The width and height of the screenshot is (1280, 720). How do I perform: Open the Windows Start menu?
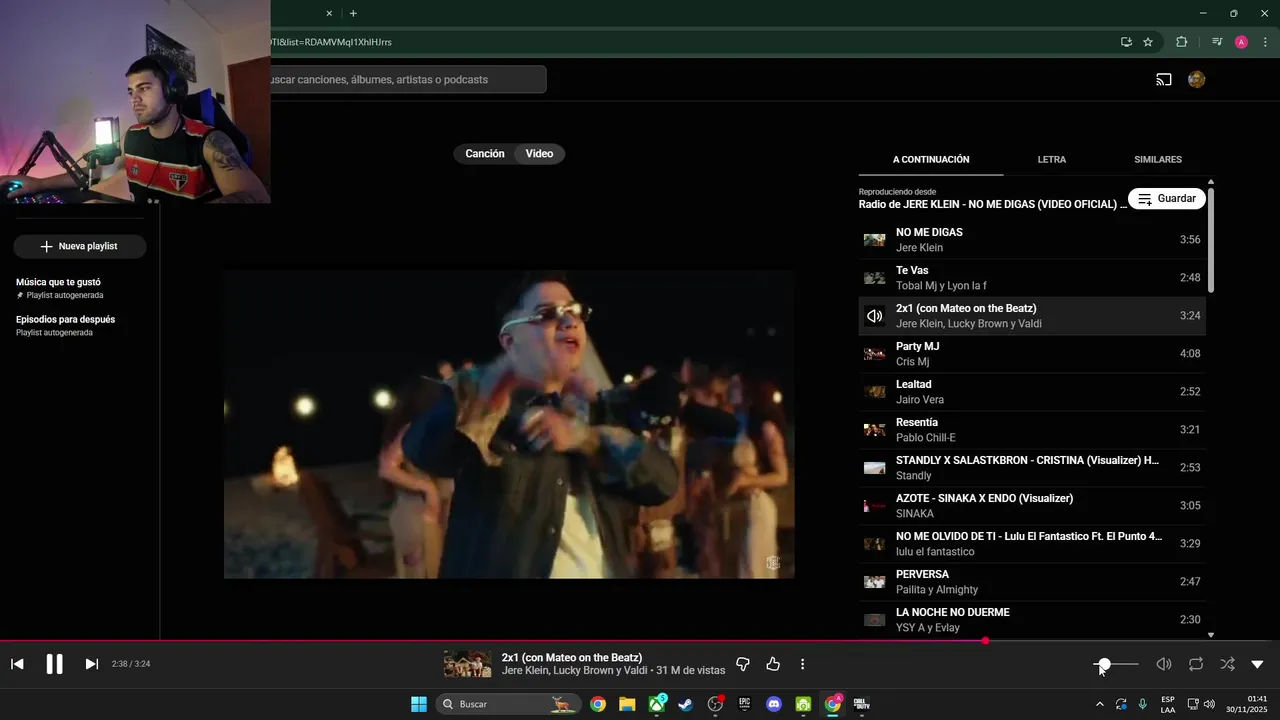click(419, 704)
